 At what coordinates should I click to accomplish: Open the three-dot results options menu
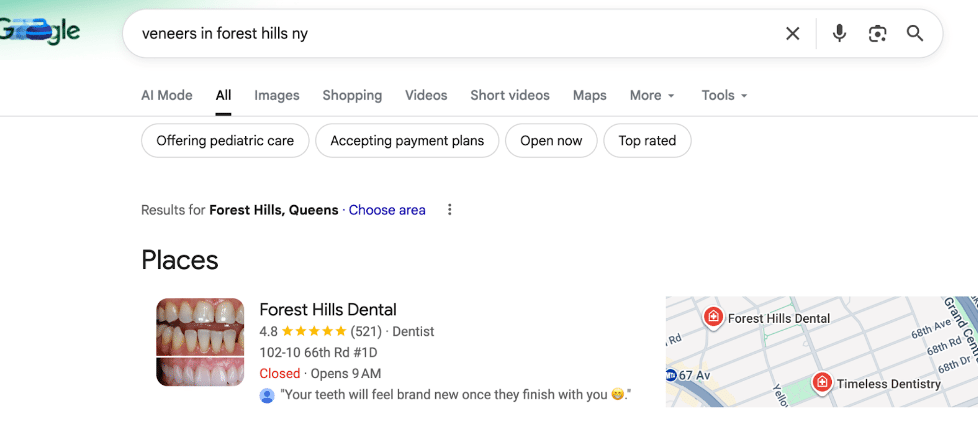pyautogui.click(x=450, y=210)
